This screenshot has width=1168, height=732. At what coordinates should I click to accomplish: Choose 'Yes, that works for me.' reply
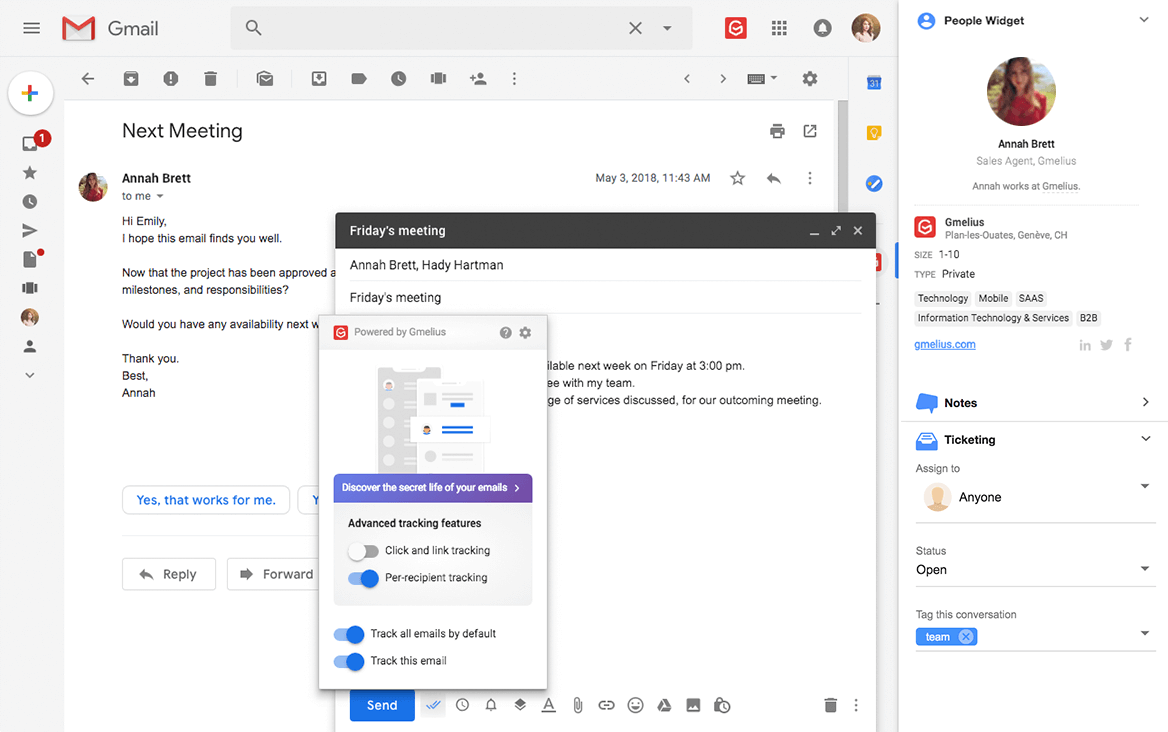[206, 500]
